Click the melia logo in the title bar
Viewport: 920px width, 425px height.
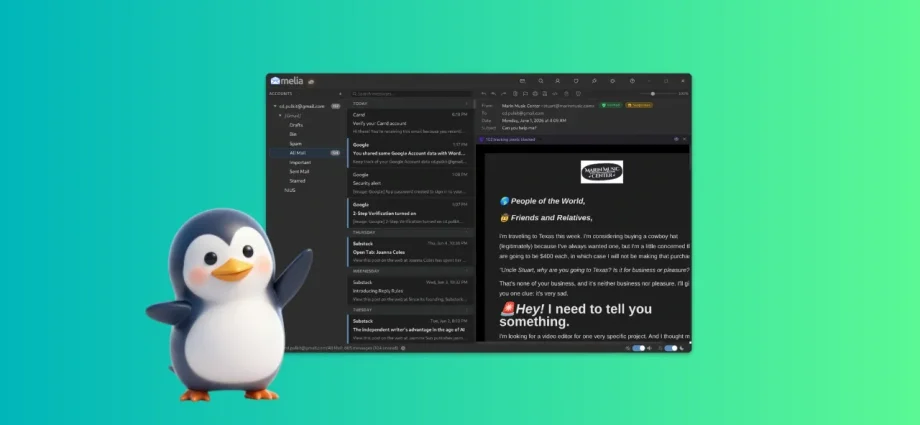286,80
